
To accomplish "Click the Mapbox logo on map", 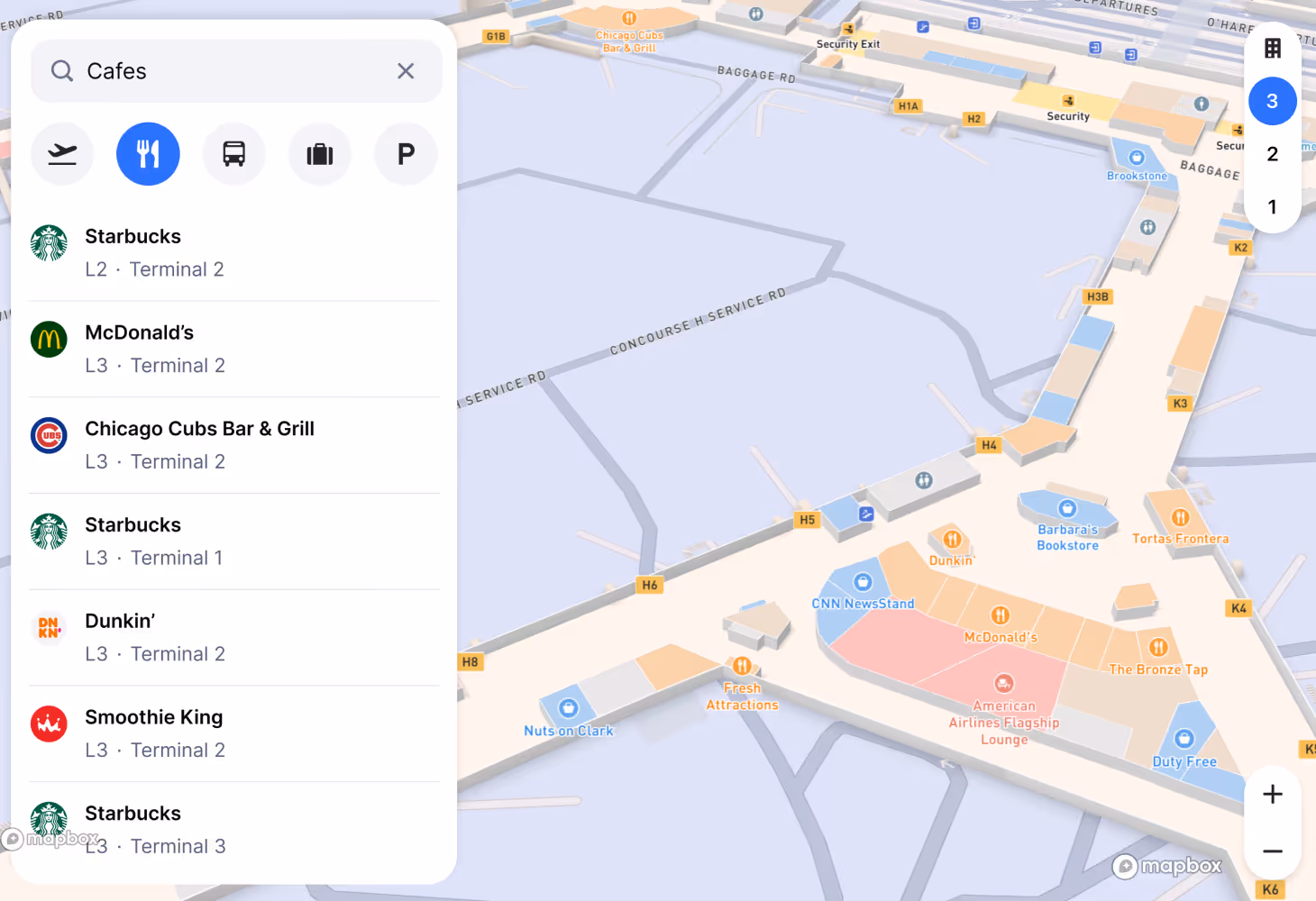I will 1167,867.
